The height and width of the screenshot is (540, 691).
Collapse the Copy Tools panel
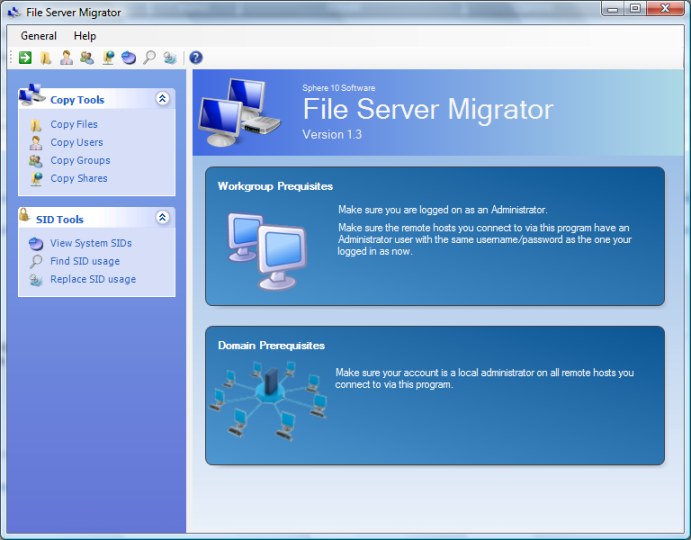pyautogui.click(x=162, y=99)
